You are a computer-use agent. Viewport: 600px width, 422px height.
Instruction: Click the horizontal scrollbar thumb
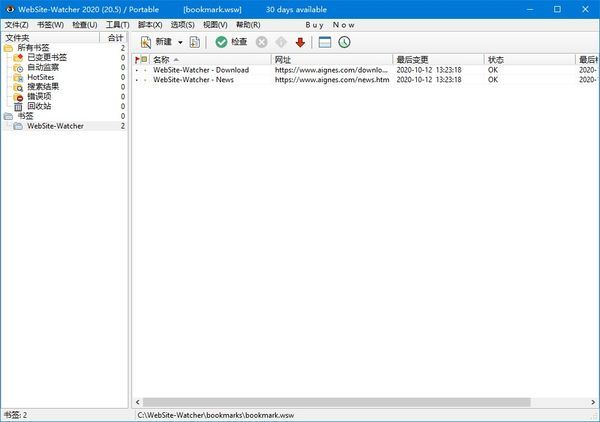pyautogui.click(x=337, y=402)
